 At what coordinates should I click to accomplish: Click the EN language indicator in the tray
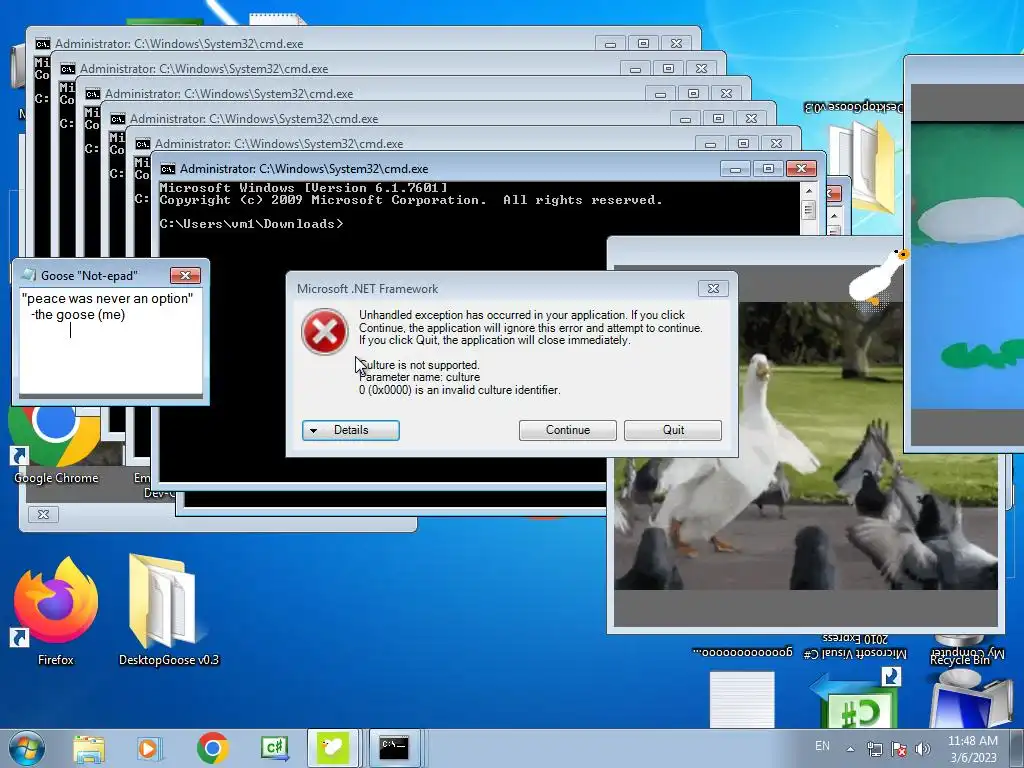click(x=822, y=746)
